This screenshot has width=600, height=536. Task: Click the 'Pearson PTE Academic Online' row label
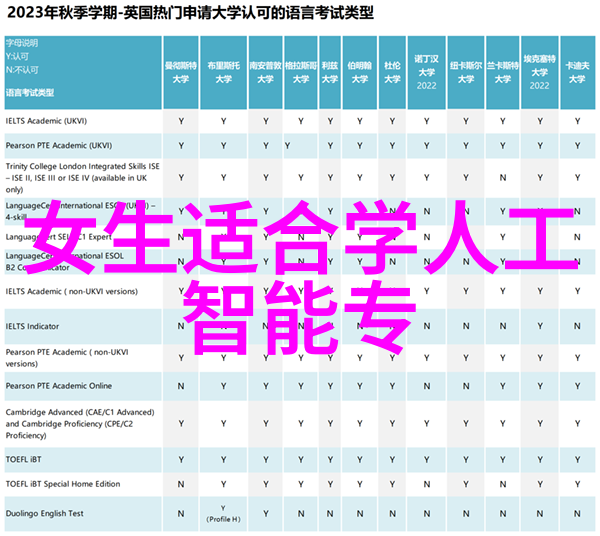click(59, 386)
